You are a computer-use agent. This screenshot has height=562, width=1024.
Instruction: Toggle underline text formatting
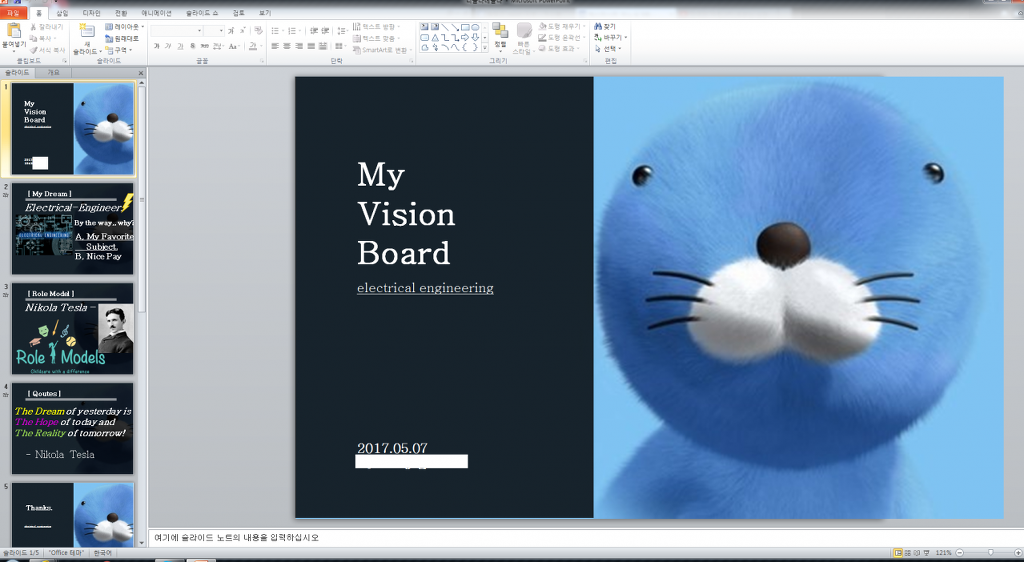click(x=180, y=46)
